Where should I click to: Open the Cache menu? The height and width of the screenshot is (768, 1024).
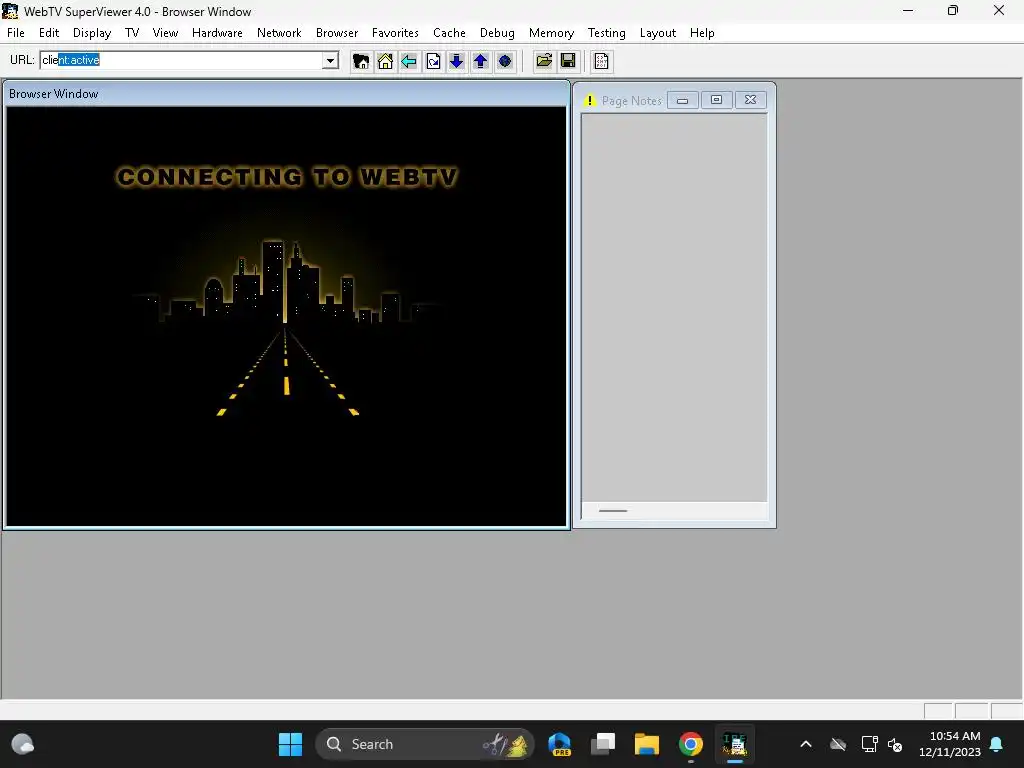(x=449, y=33)
